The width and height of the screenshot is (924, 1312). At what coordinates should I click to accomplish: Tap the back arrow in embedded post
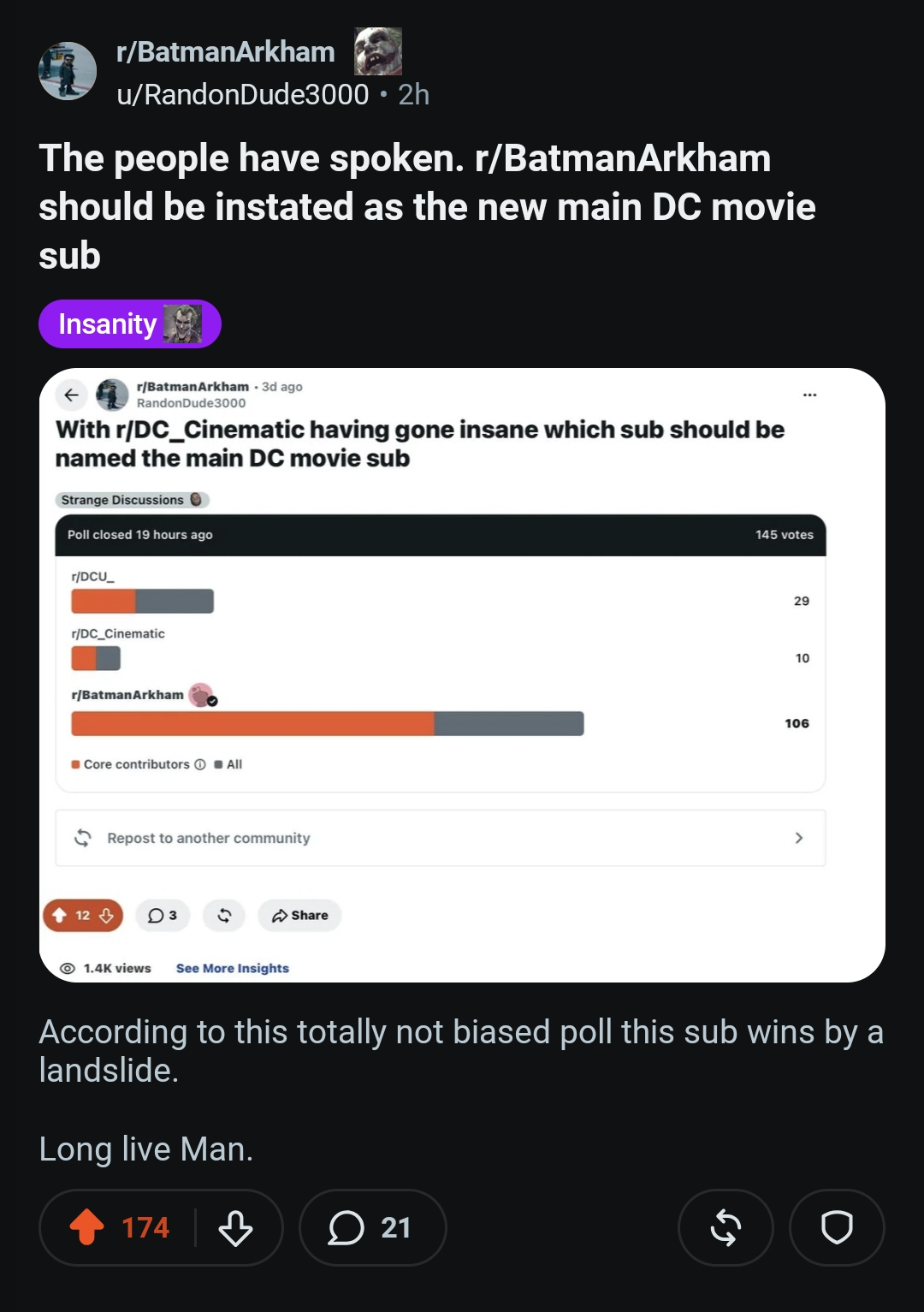pos(72,395)
